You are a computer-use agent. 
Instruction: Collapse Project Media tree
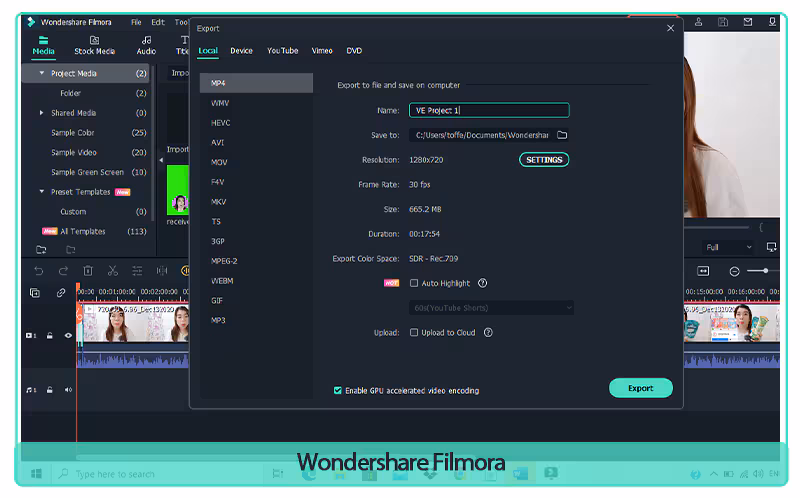click(42, 73)
